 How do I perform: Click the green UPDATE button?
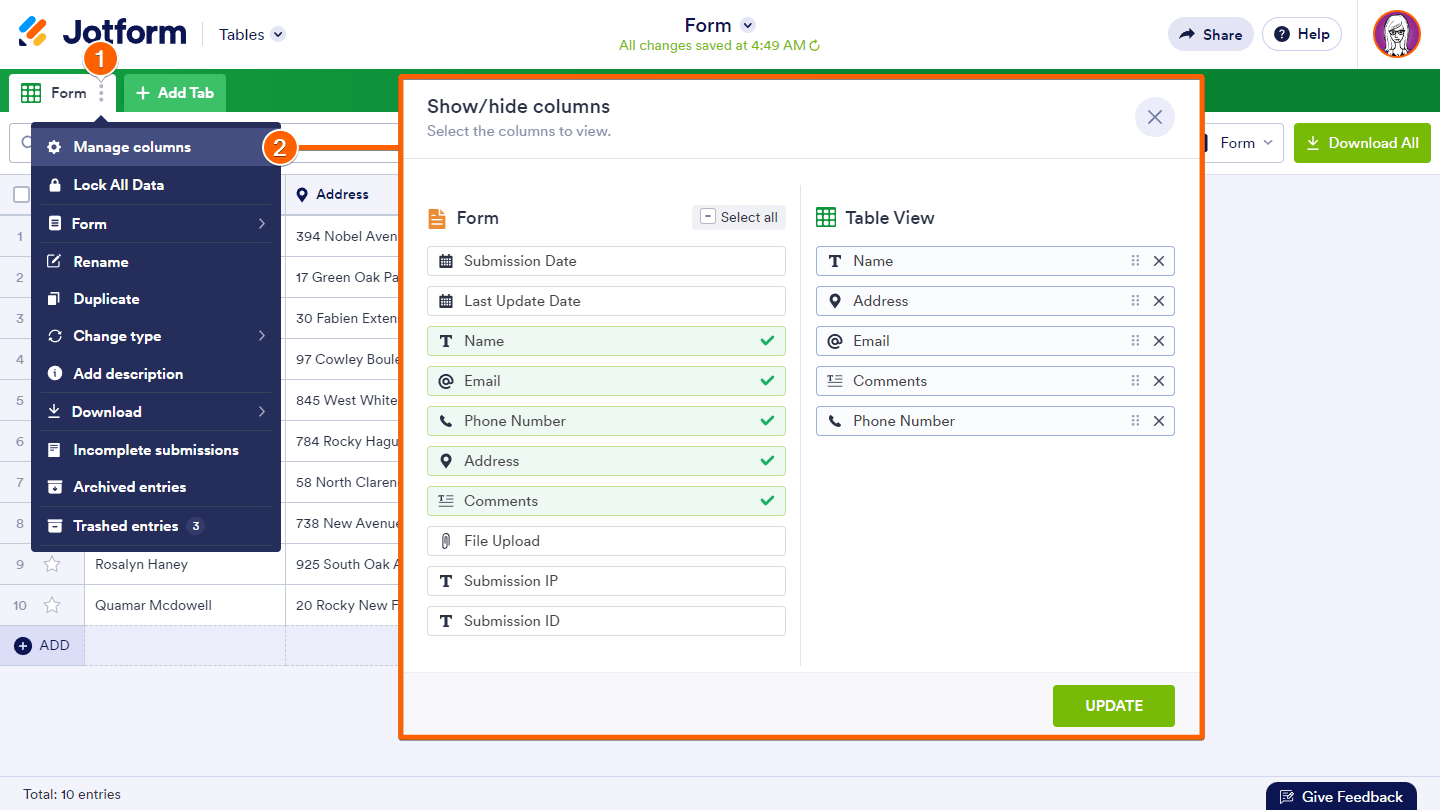tap(1113, 706)
